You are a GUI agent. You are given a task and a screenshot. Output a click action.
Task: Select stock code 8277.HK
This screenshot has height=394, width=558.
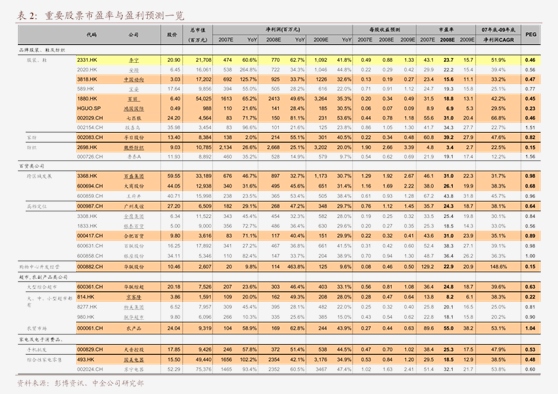coord(87,307)
